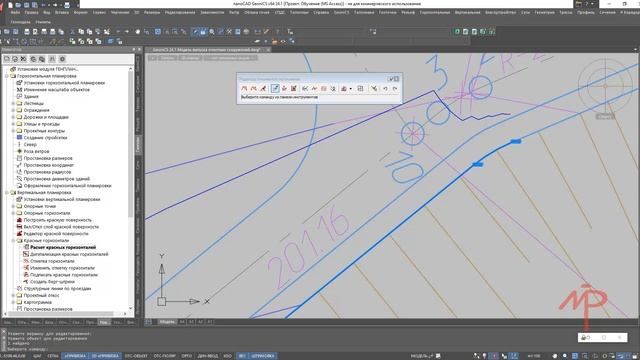
Task: Select the blue grip on the highlighted polyline
Action: [516, 141]
